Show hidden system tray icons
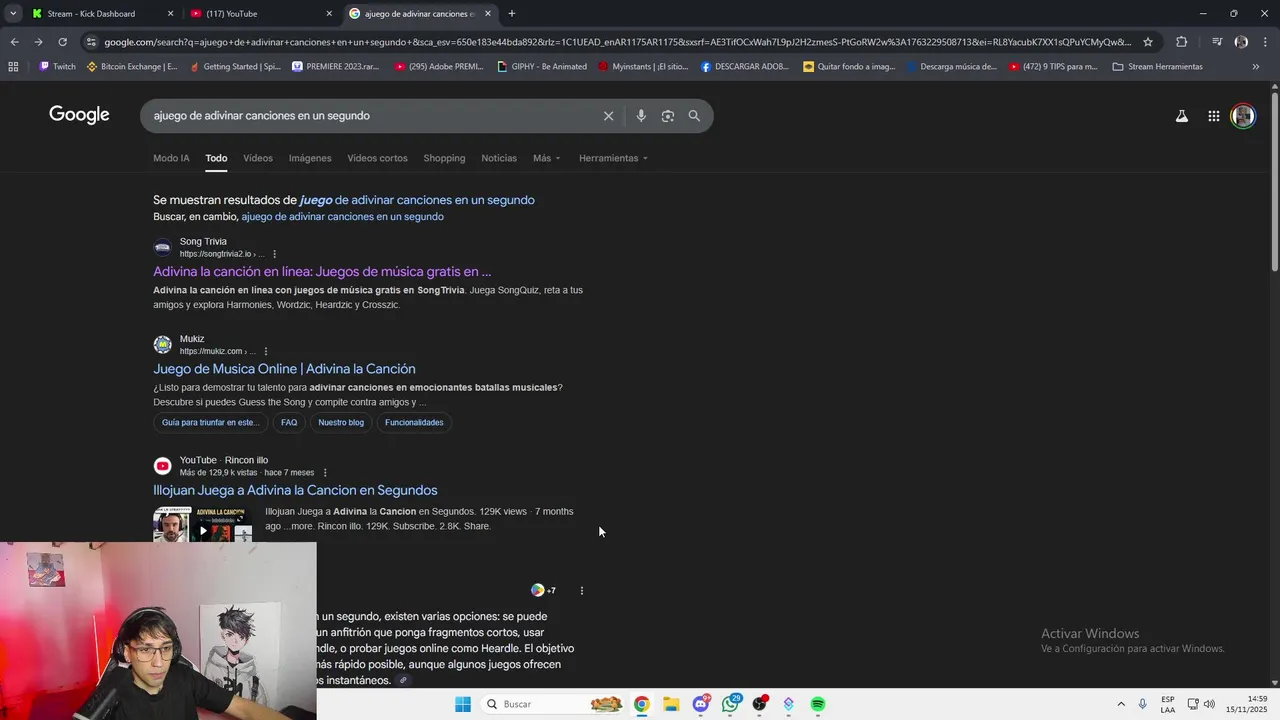The height and width of the screenshot is (720, 1280). pyautogui.click(x=1120, y=704)
